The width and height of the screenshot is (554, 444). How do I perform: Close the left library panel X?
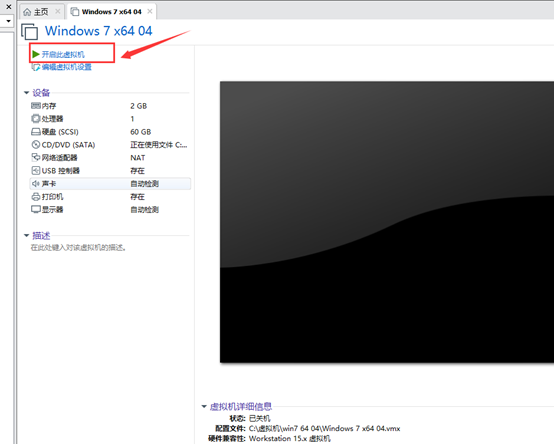[x=9, y=7]
